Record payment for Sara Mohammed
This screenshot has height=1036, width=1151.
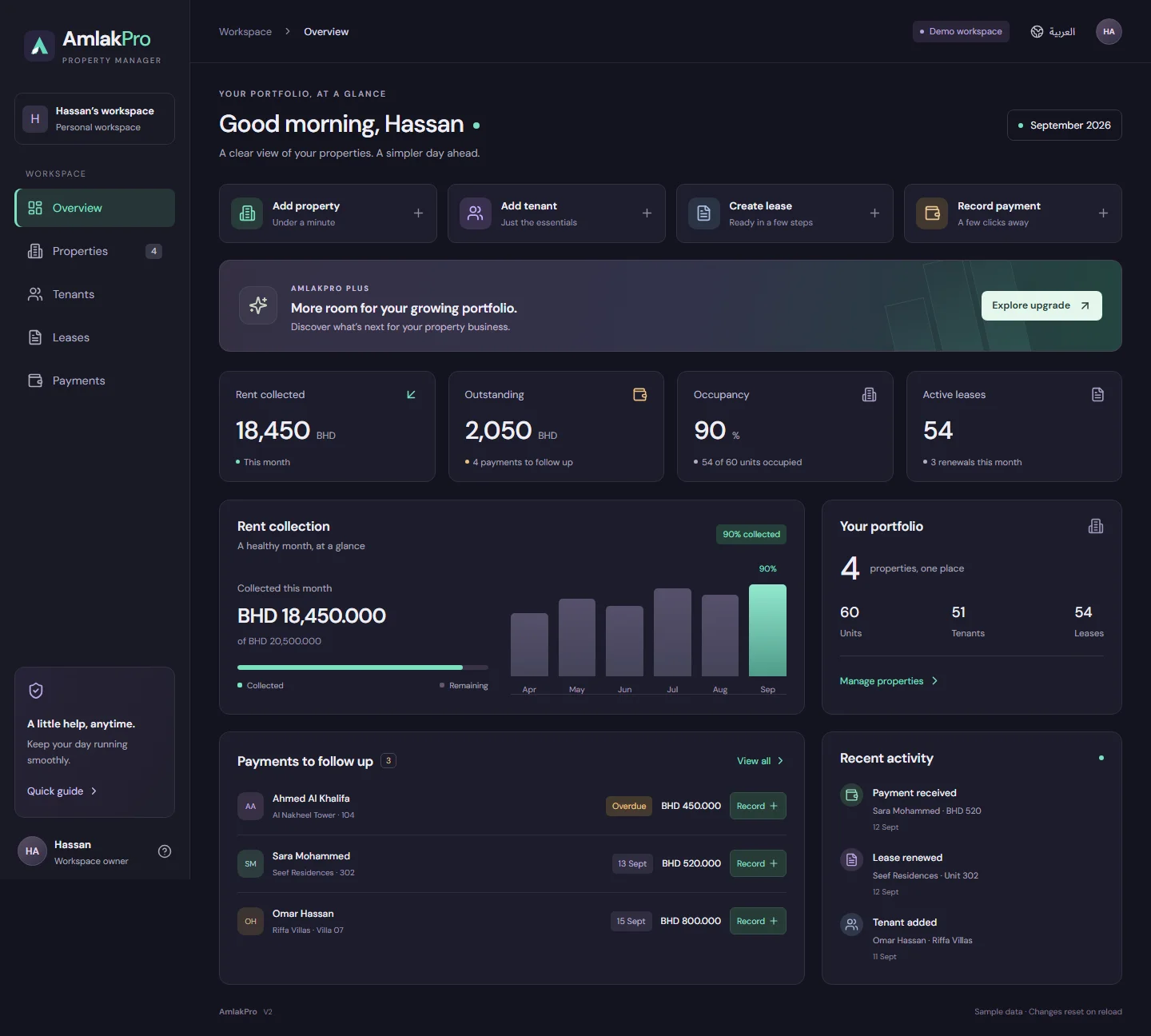tap(758, 863)
